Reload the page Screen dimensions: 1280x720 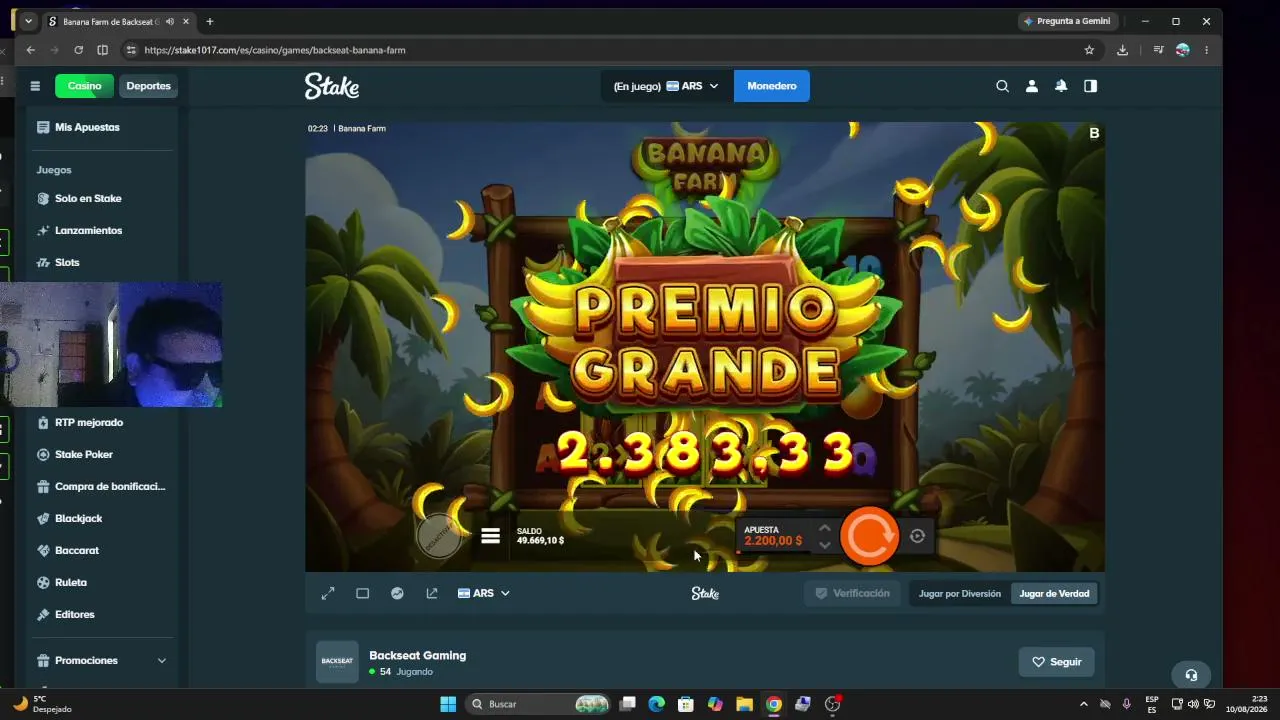[78, 50]
